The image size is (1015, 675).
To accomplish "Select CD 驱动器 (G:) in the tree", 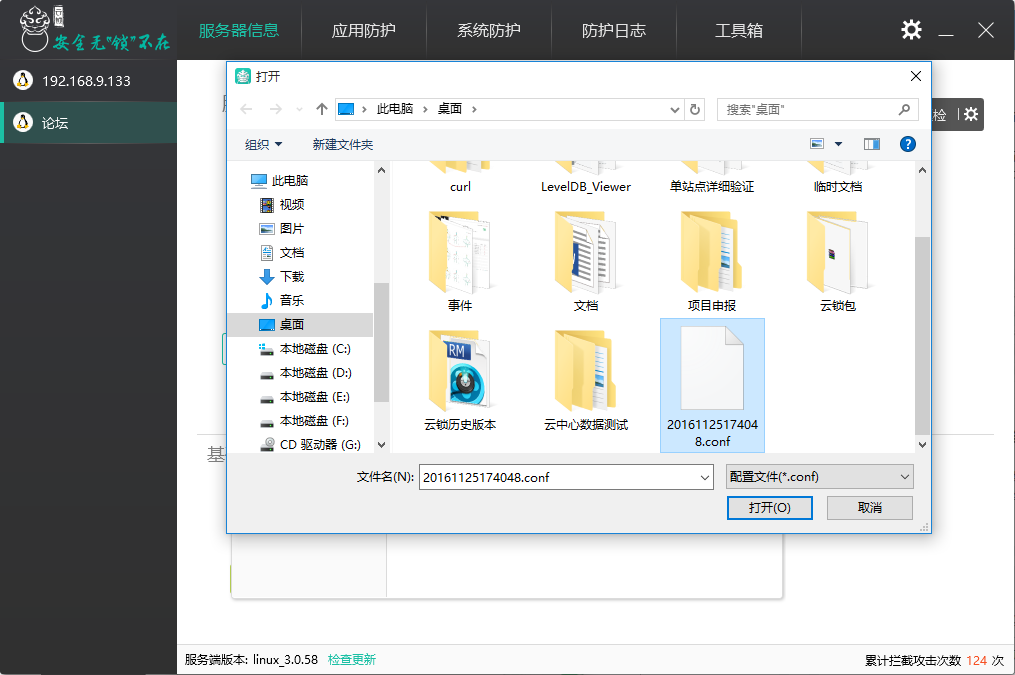I will click(x=310, y=445).
